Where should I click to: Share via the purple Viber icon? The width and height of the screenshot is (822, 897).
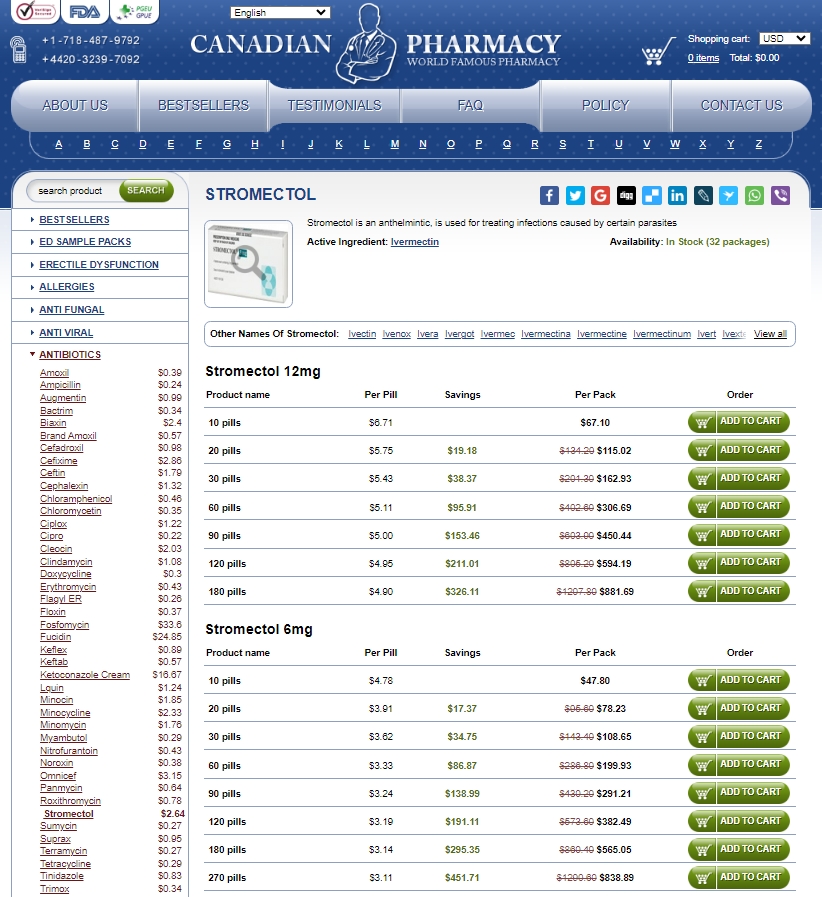pos(780,196)
